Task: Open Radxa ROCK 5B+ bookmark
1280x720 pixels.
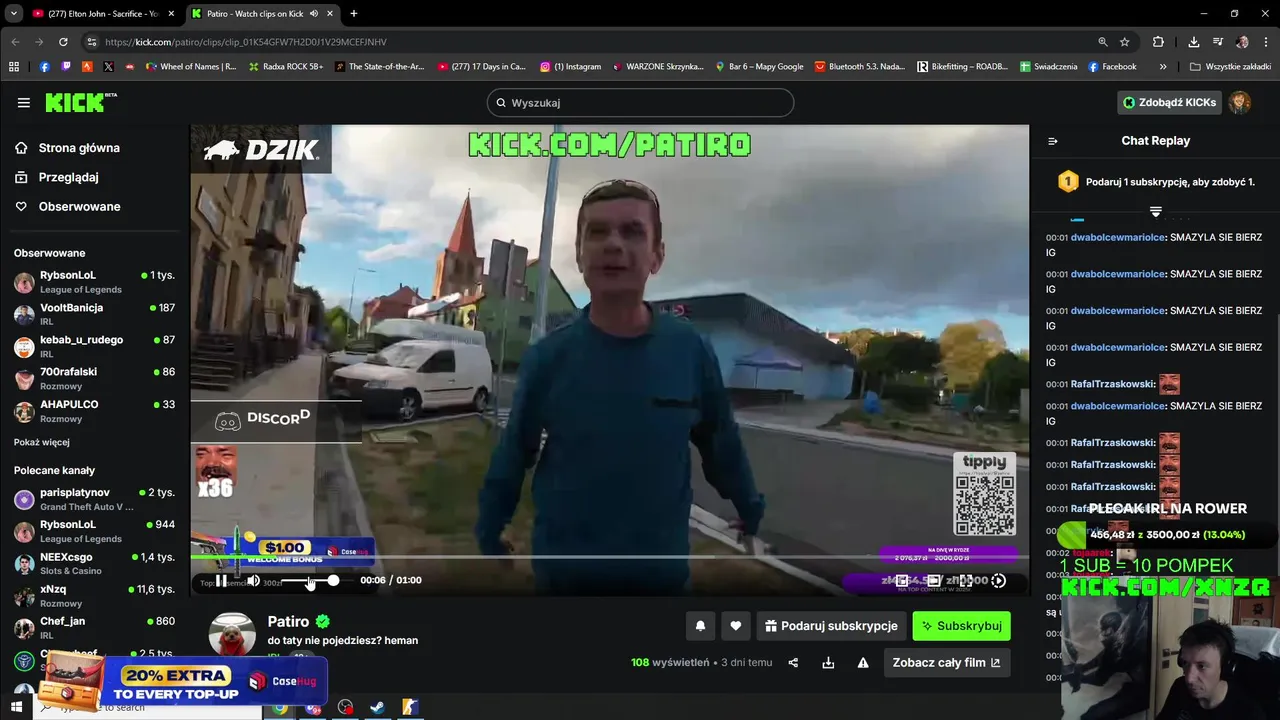Action: [286, 67]
